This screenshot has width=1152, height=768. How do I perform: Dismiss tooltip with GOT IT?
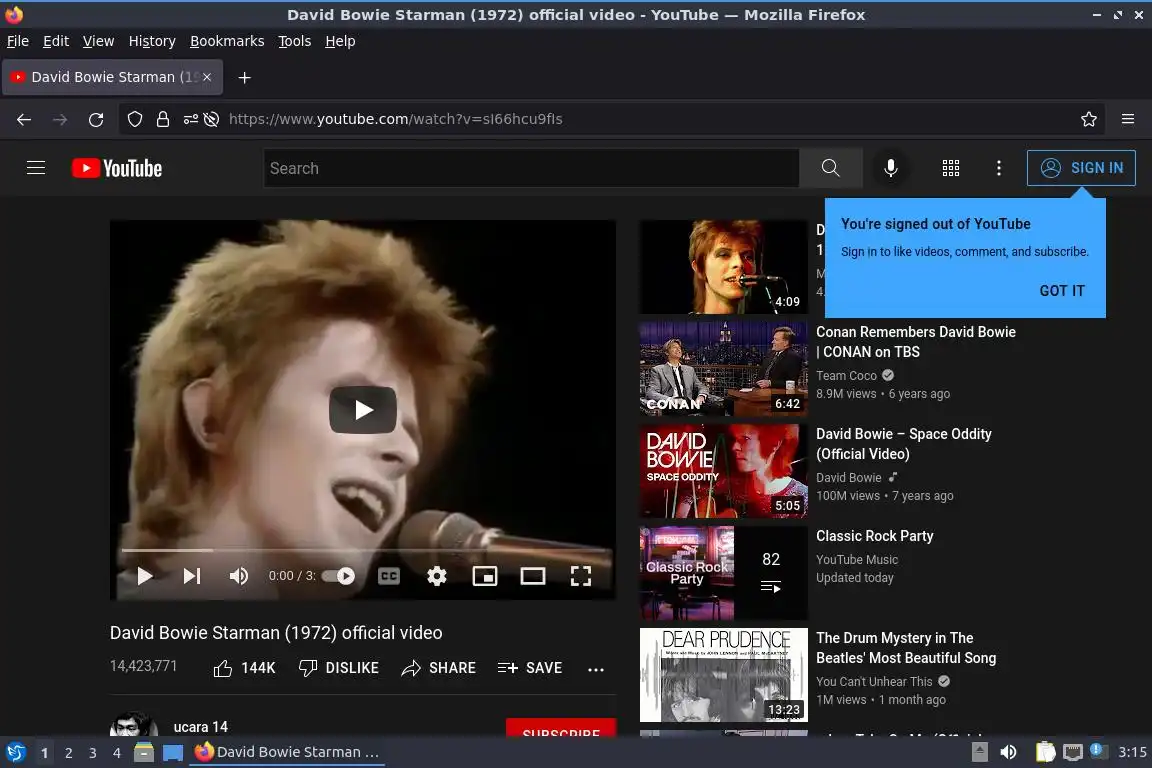tap(1062, 290)
